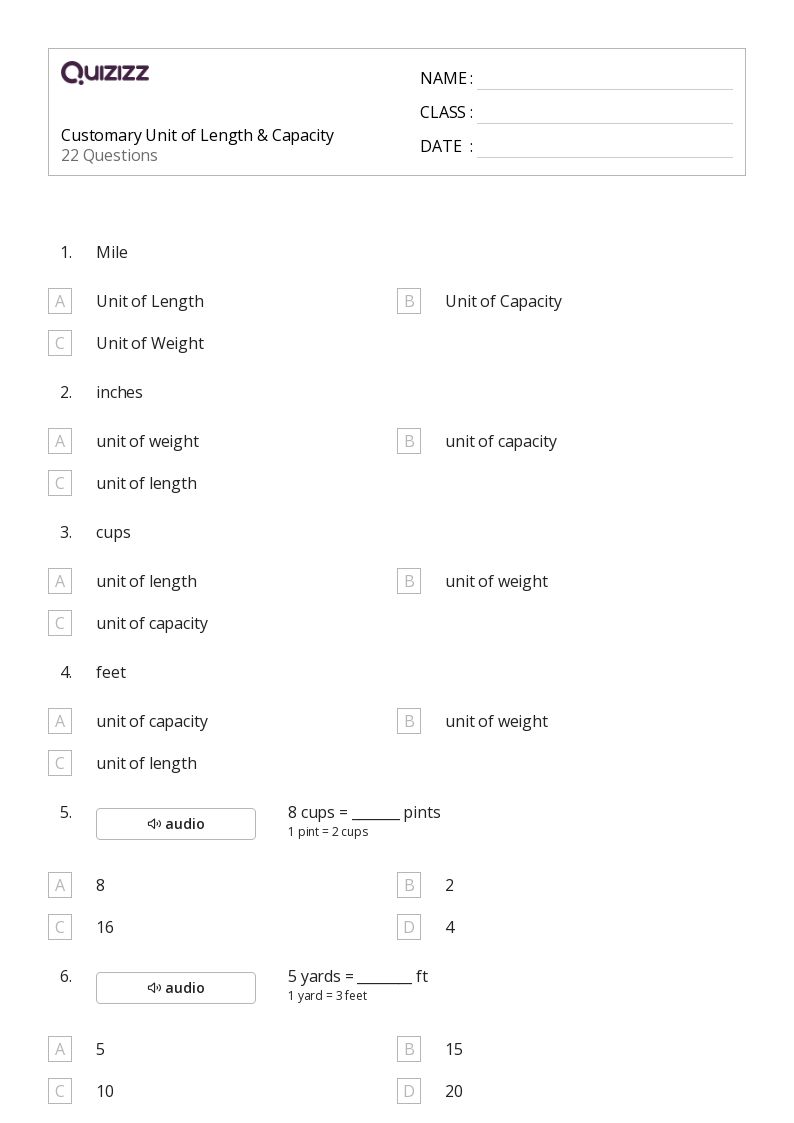Choose option C for the feet question
The height and width of the screenshot is (1123, 794).
coord(60,763)
